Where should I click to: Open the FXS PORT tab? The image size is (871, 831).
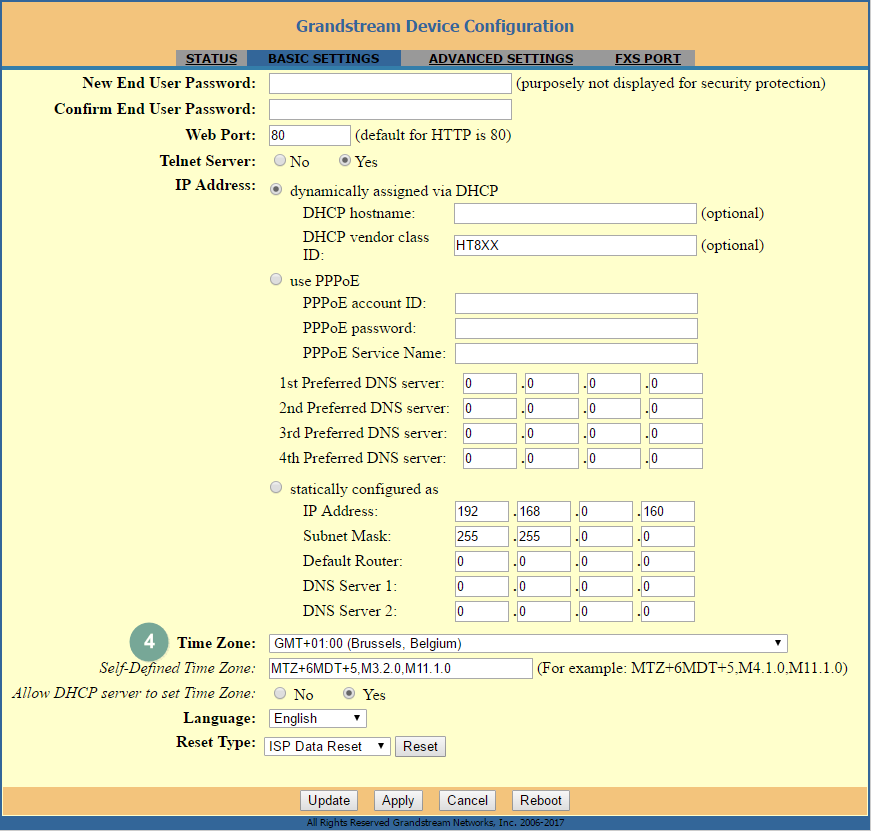(x=647, y=59)
